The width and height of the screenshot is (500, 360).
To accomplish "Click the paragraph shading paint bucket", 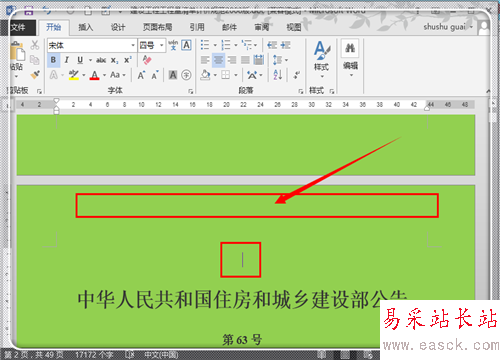I will tap(205, 75).
